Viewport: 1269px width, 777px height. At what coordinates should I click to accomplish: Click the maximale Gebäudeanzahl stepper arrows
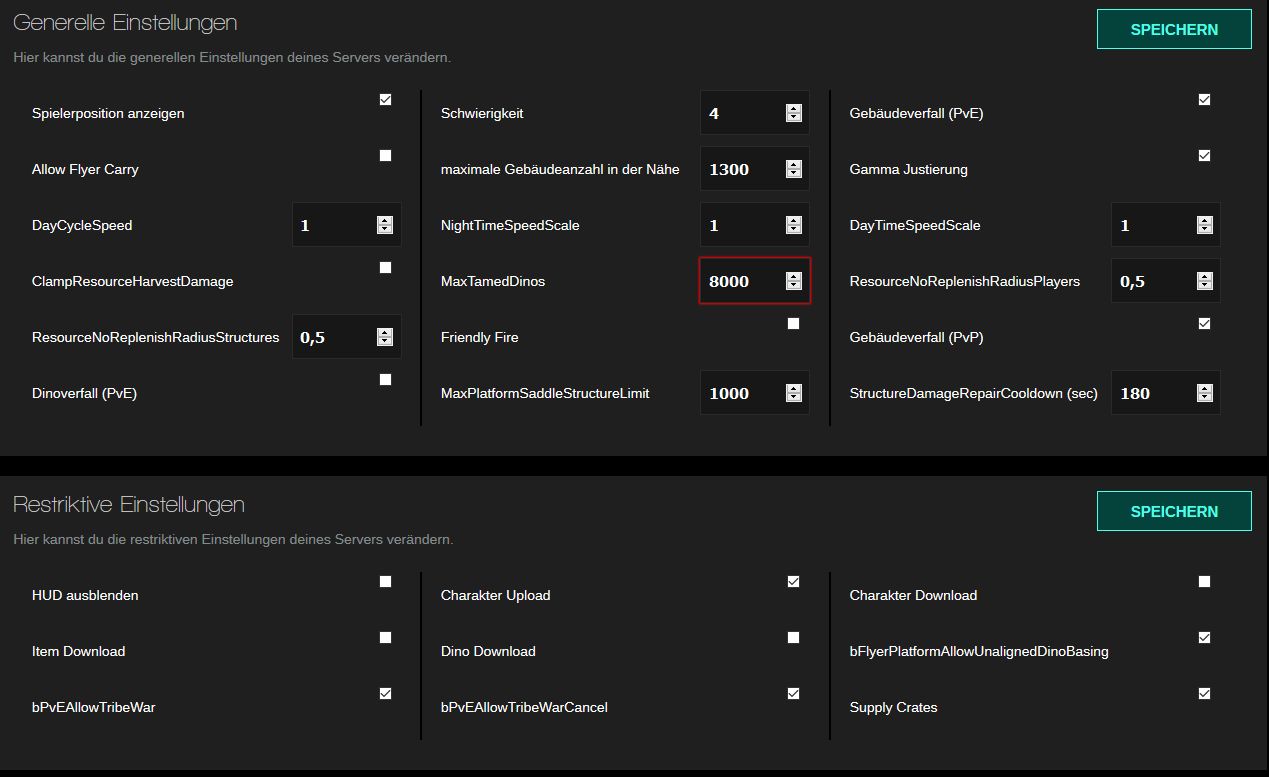coord(794,169)
